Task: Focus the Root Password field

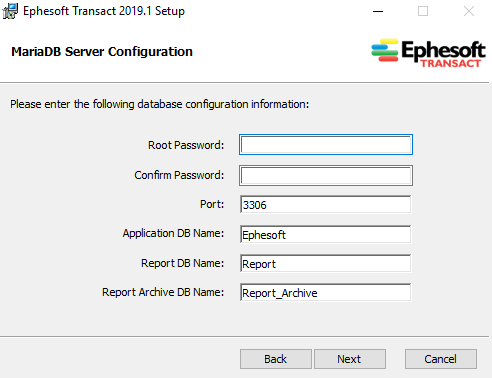Action: coord(326,145)
